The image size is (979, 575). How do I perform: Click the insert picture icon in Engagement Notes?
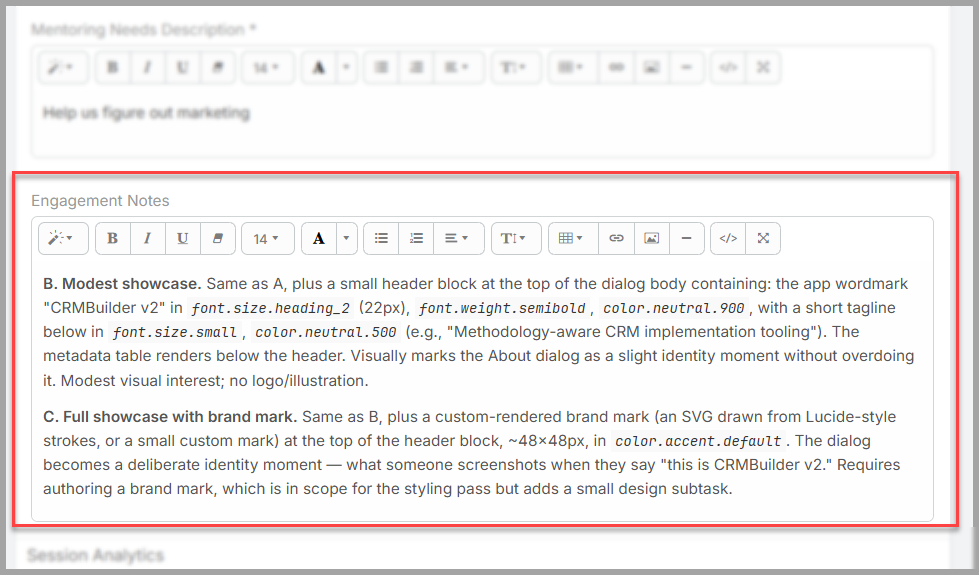pos(651,238)
